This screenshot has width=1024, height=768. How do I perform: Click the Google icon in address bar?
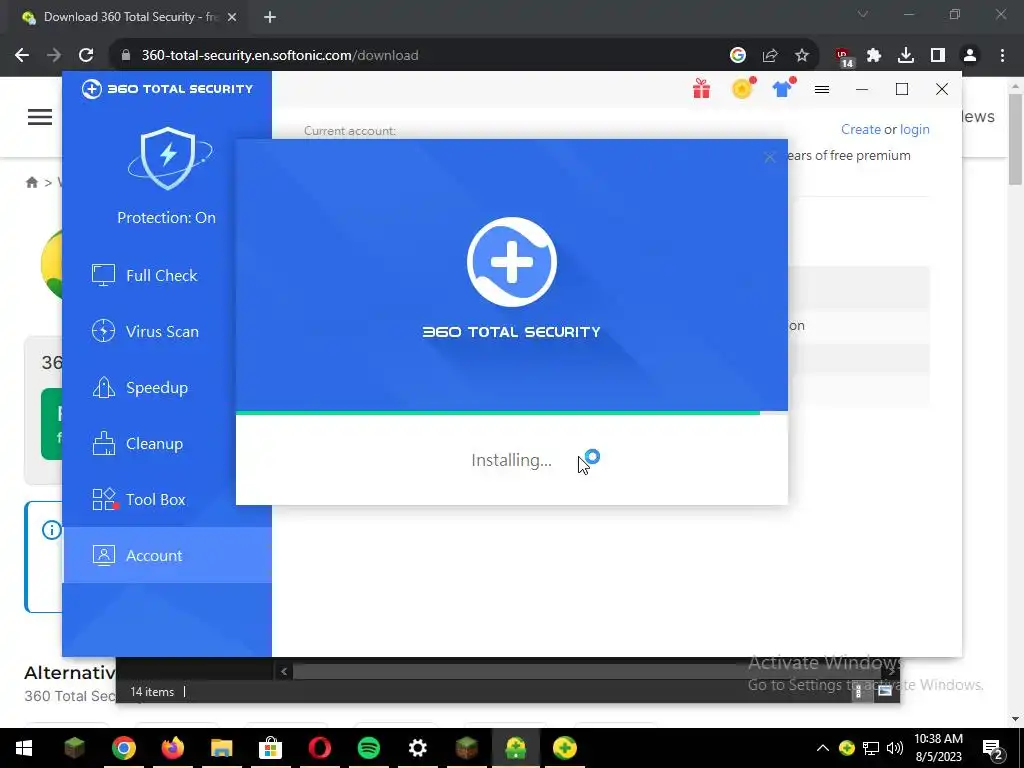737,56
